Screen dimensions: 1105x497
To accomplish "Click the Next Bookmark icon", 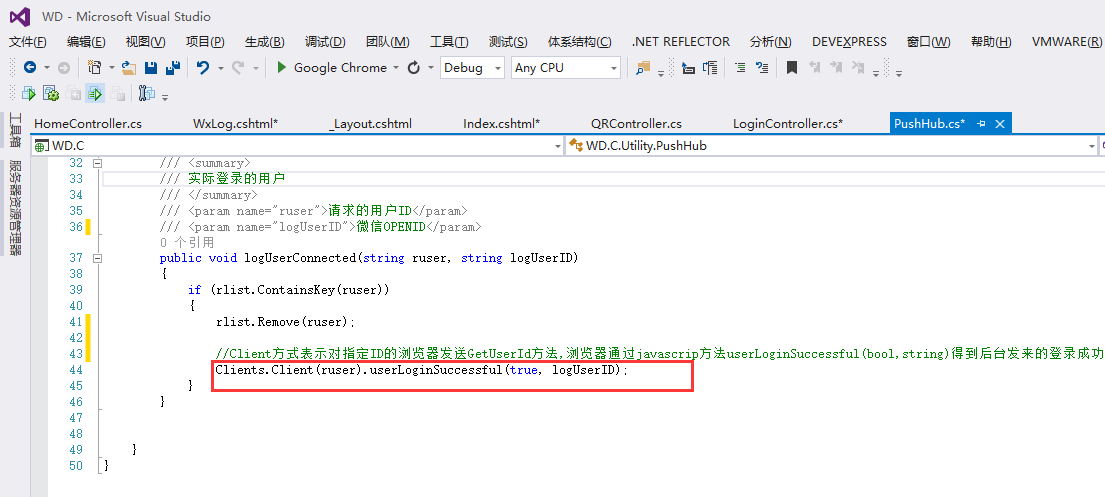I will [837, 68].
